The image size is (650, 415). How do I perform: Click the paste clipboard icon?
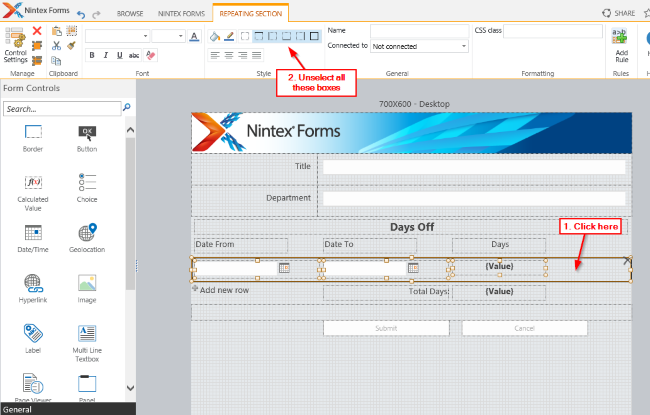(56, 31)
